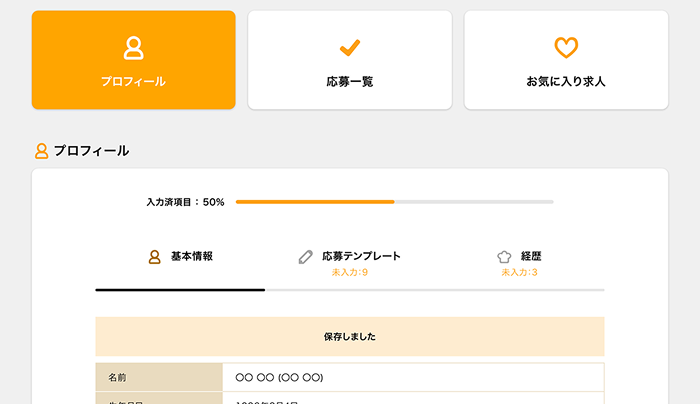Switch to the 経歴 tab

tap(531, 257)
